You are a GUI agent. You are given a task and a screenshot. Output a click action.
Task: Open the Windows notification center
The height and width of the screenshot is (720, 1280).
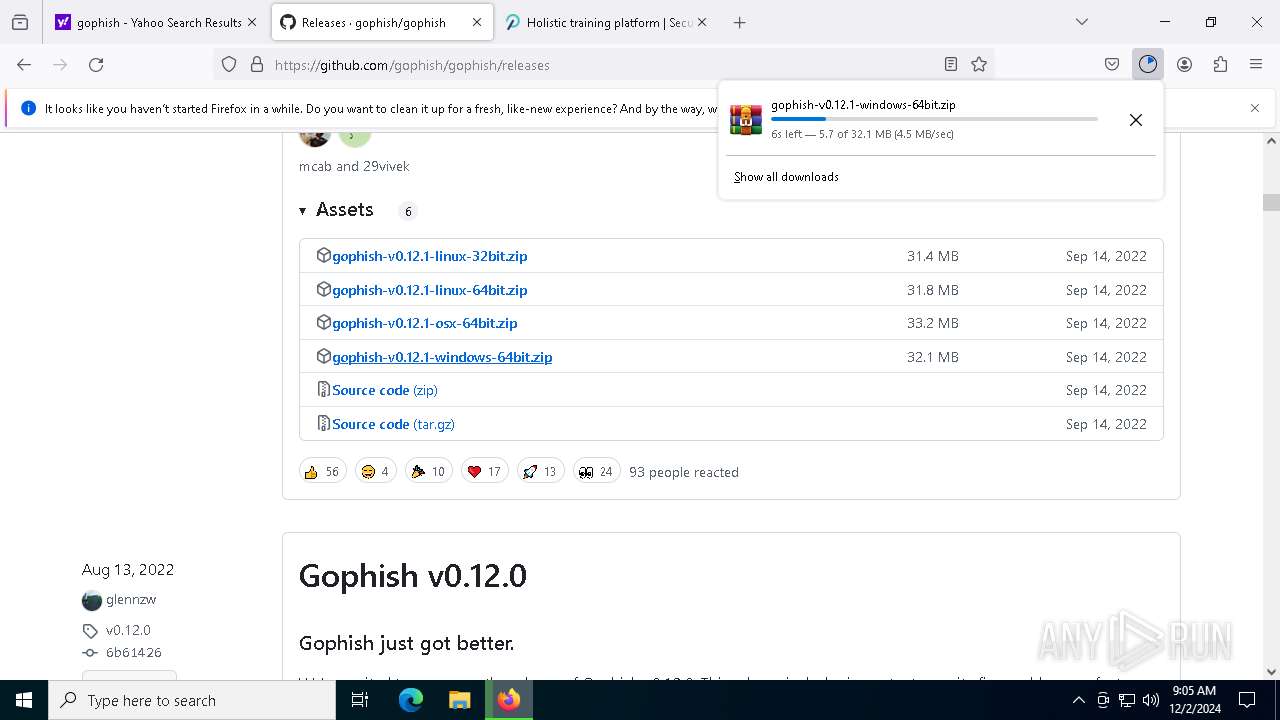[x=1247, y=700]
